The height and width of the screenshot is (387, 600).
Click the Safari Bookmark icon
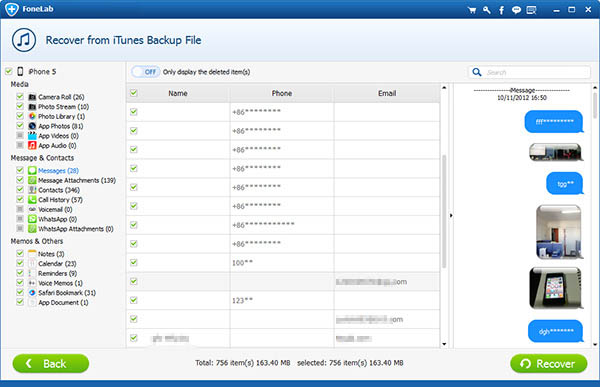click(x=32, y=293)
